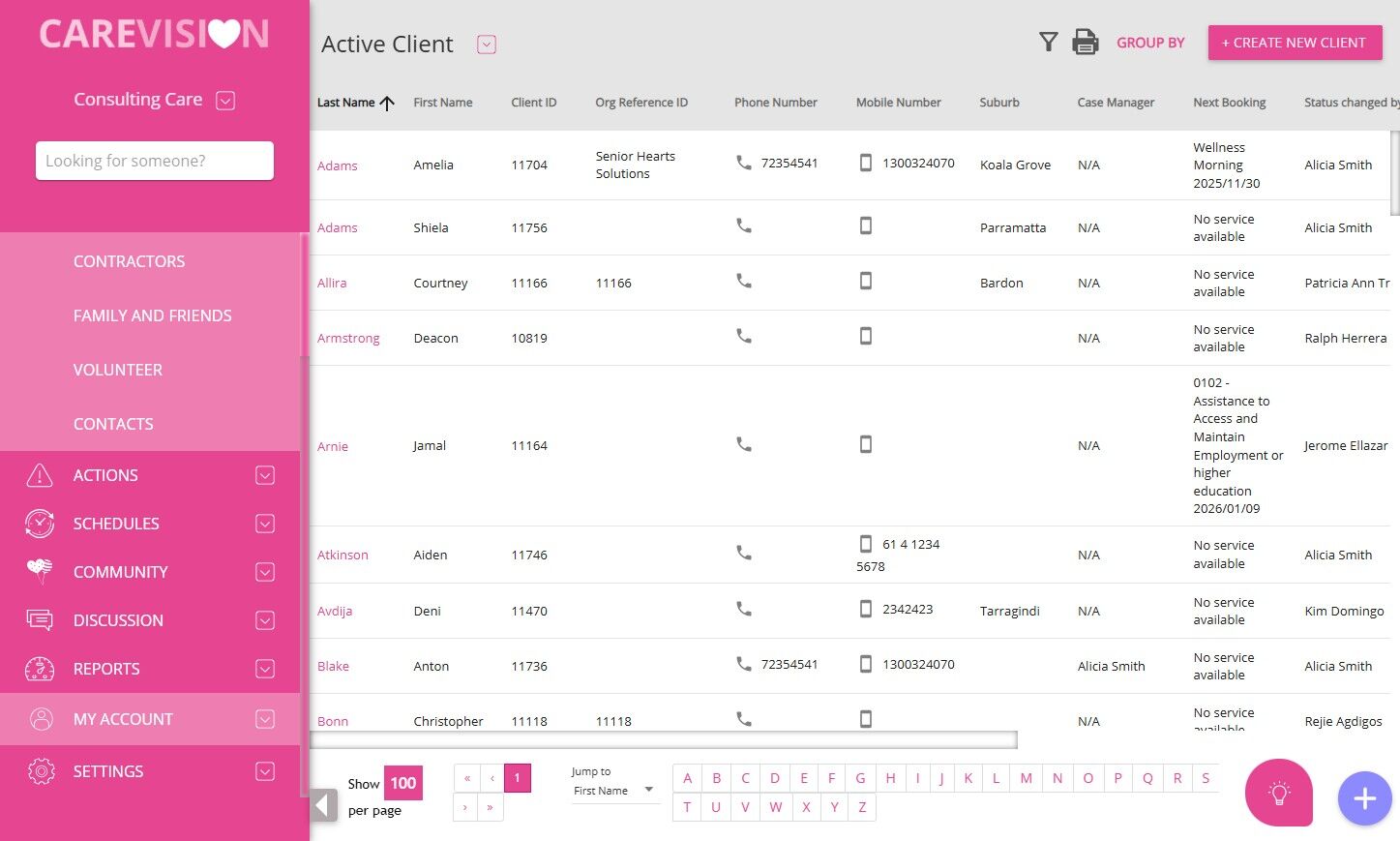The width and height of the screenshot is (1400, 841).
Task: Click mobile icon in Deni Avdija row
Action: [866, 609]
